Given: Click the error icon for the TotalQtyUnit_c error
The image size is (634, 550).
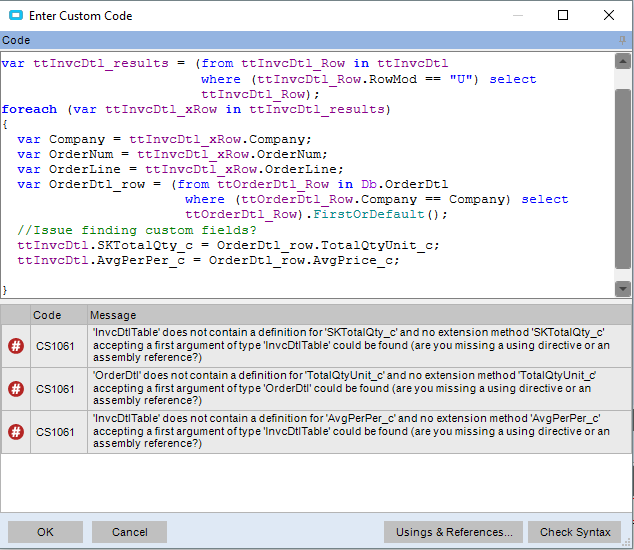Looking at the screenshot, I should click(16, 389).
